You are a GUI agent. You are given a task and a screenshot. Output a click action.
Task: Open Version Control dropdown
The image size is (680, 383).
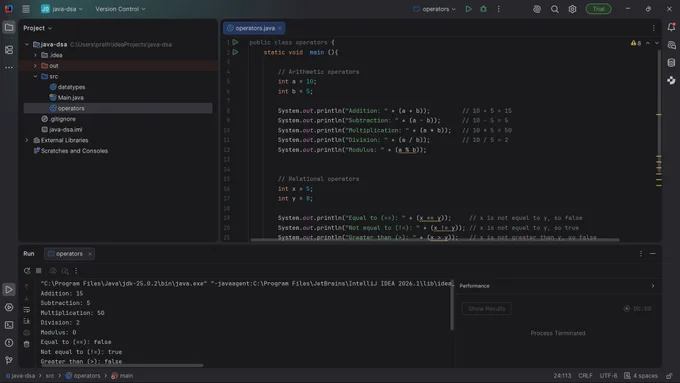[x=120, y=9]
